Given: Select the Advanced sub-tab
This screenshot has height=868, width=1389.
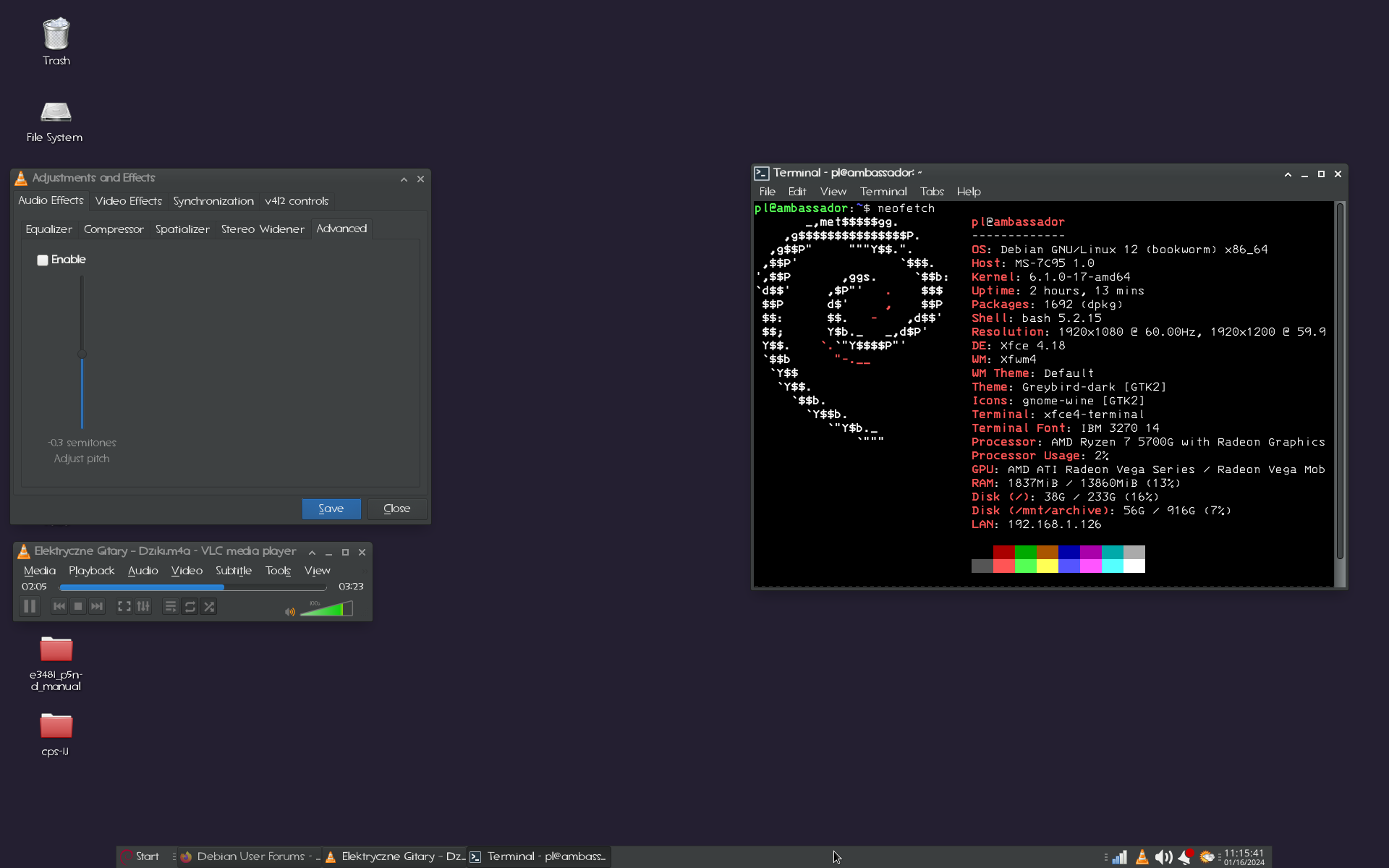Looking at the screenshot, I should click(x=341, y=229).
